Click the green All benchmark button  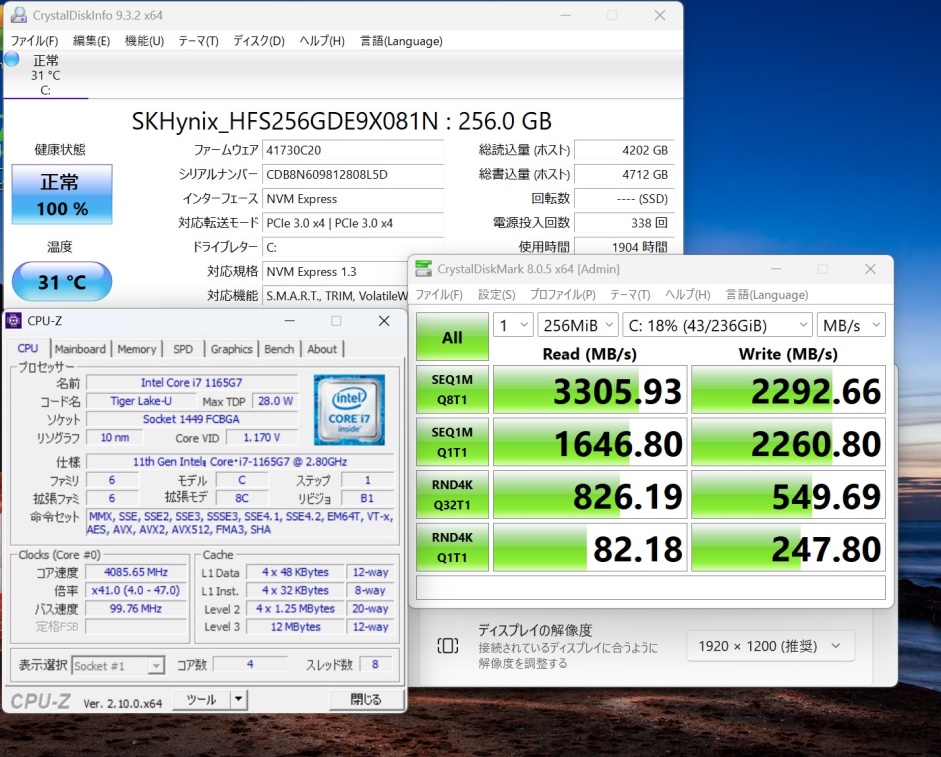pos(452,337)
